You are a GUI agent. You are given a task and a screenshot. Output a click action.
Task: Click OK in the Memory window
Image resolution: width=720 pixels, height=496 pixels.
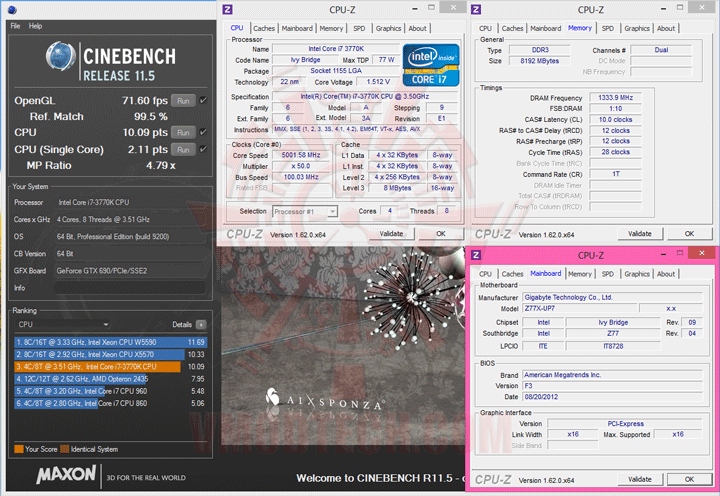690,233
